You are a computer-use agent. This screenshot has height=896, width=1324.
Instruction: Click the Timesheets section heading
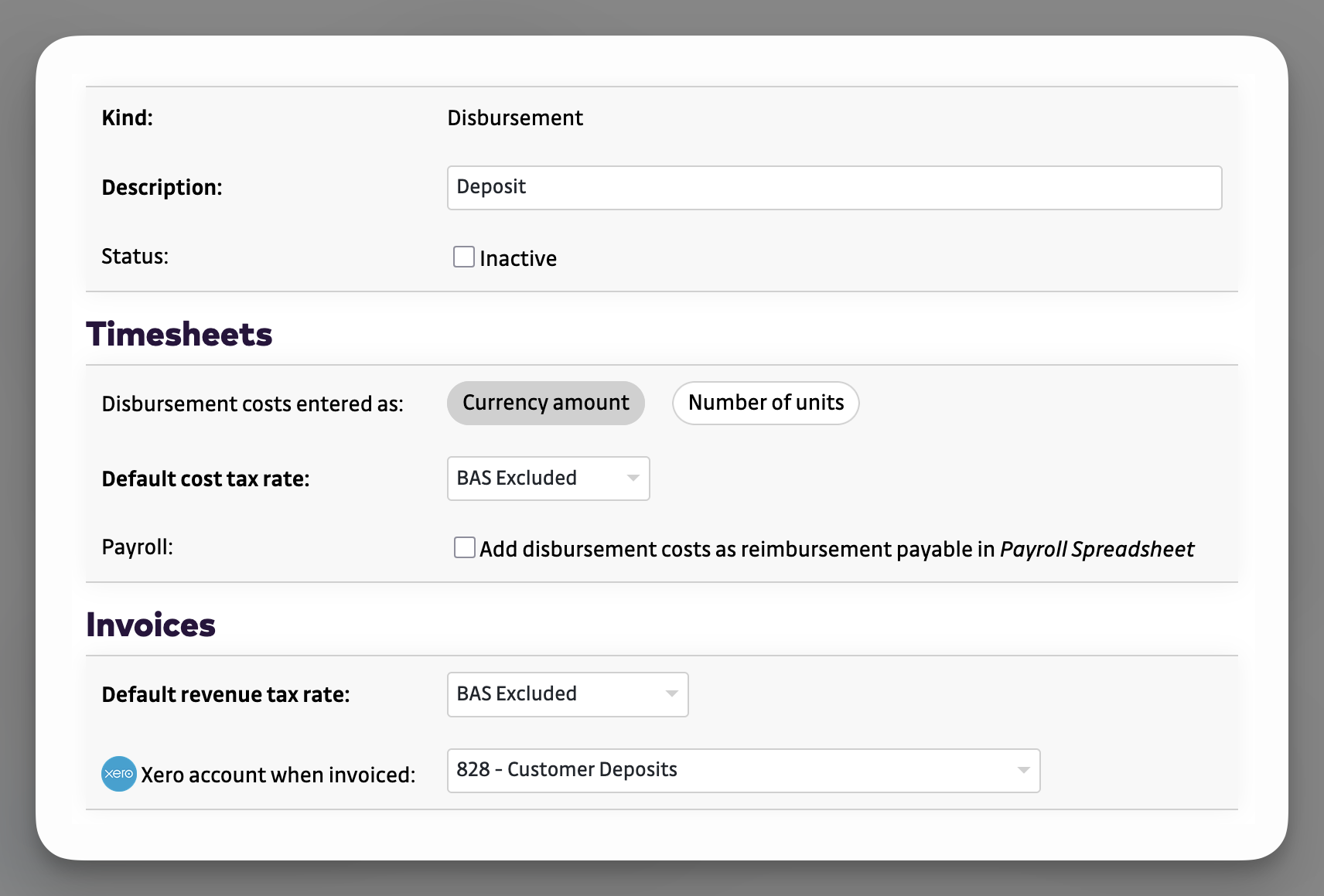tap(179, 334)
